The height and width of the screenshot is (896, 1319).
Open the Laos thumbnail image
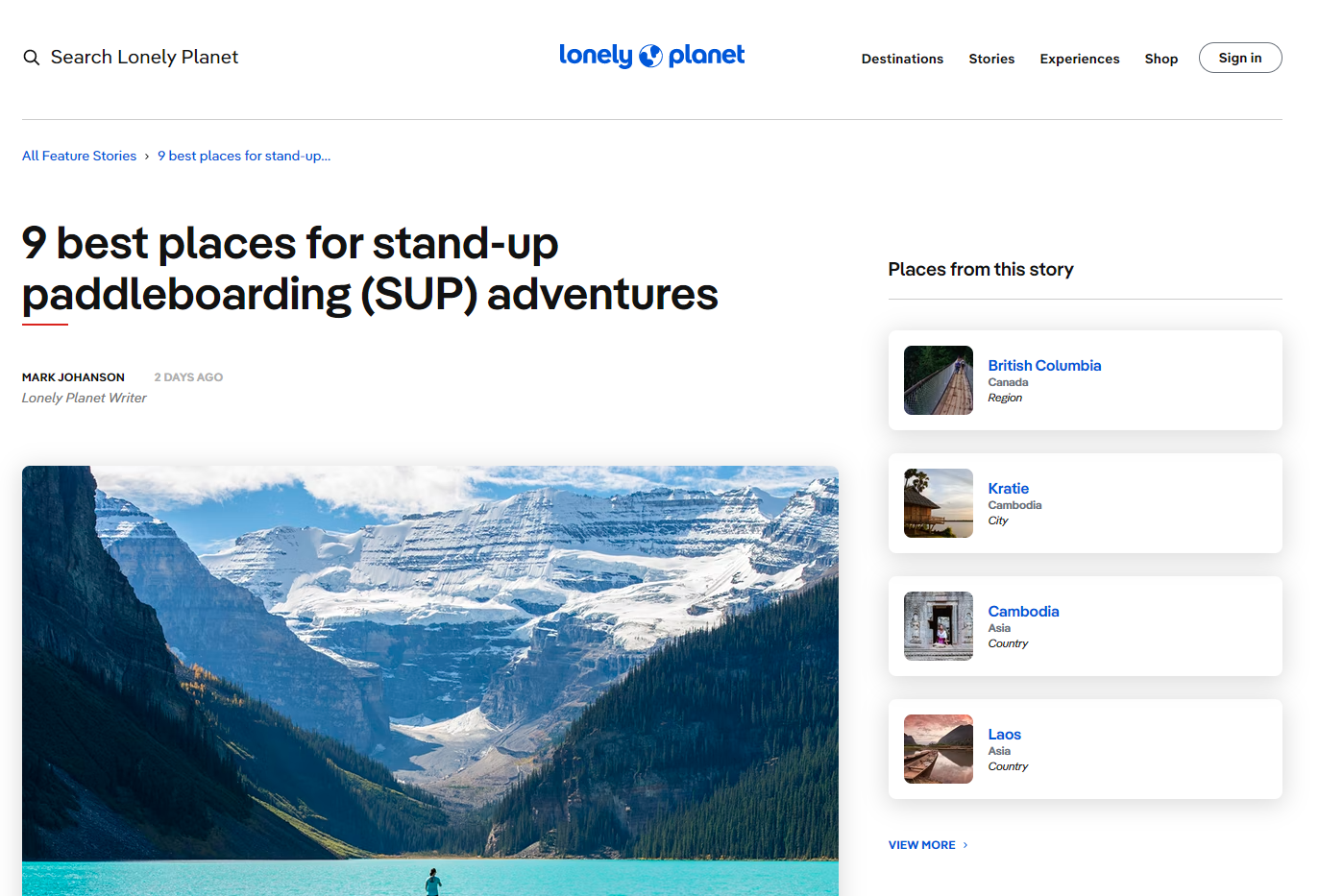[939, 749]
